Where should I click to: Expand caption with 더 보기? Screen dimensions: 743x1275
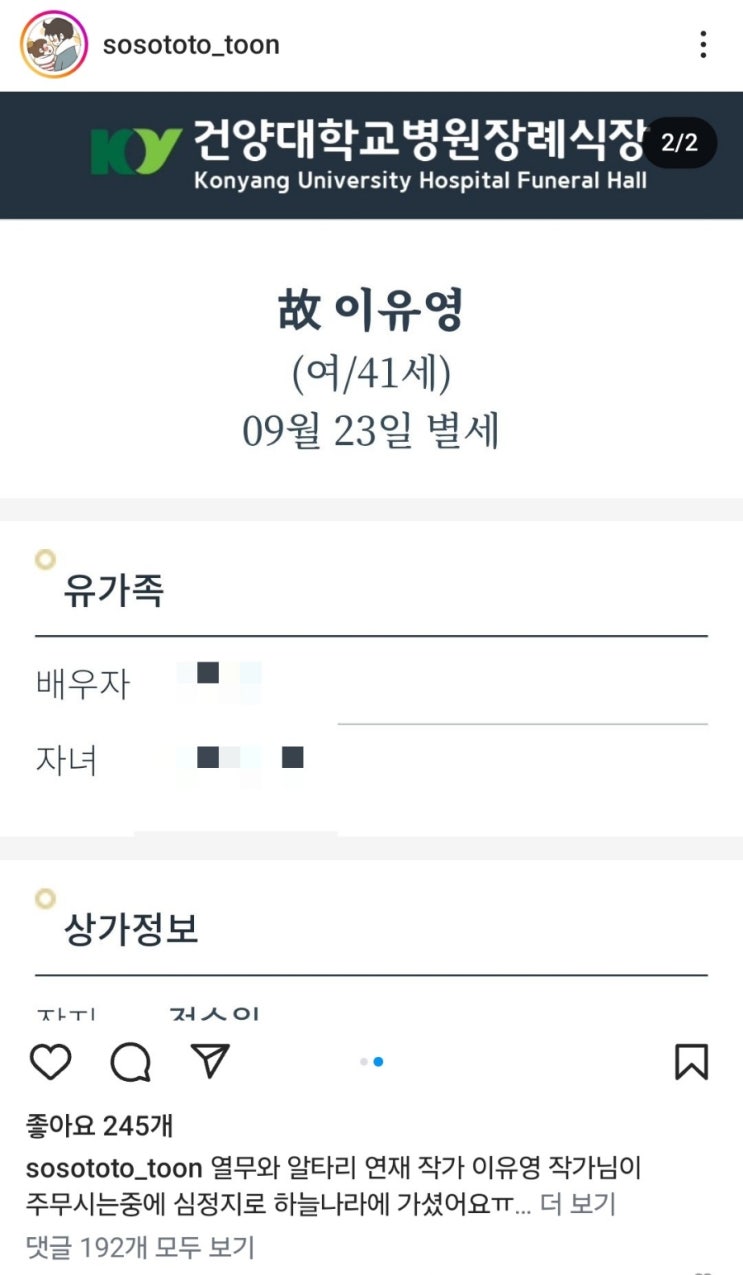pos(577,1204)
